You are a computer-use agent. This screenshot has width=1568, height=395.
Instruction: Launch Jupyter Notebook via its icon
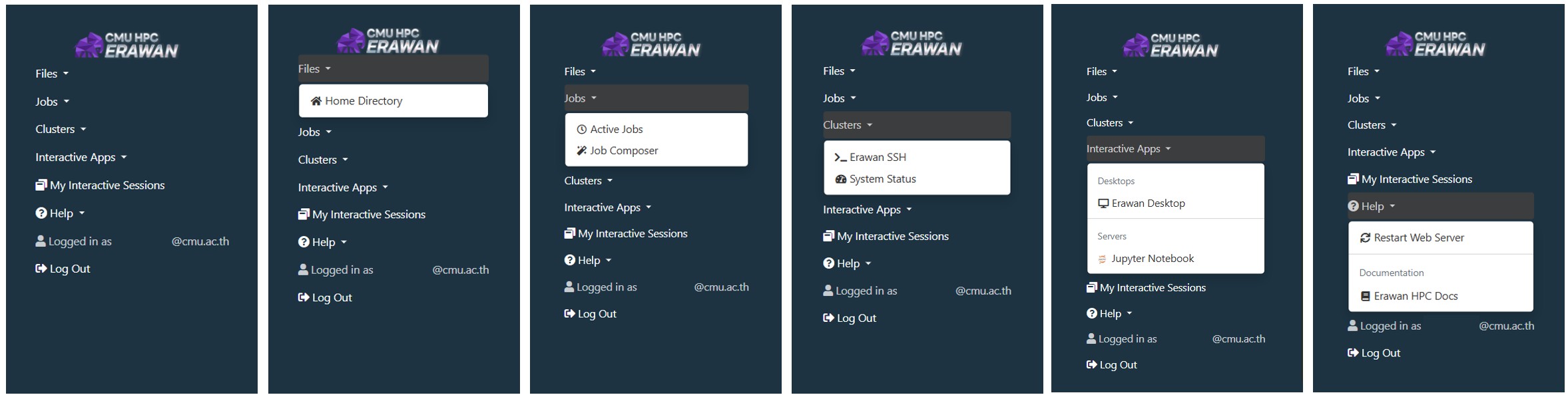(x=1102, y=258)
